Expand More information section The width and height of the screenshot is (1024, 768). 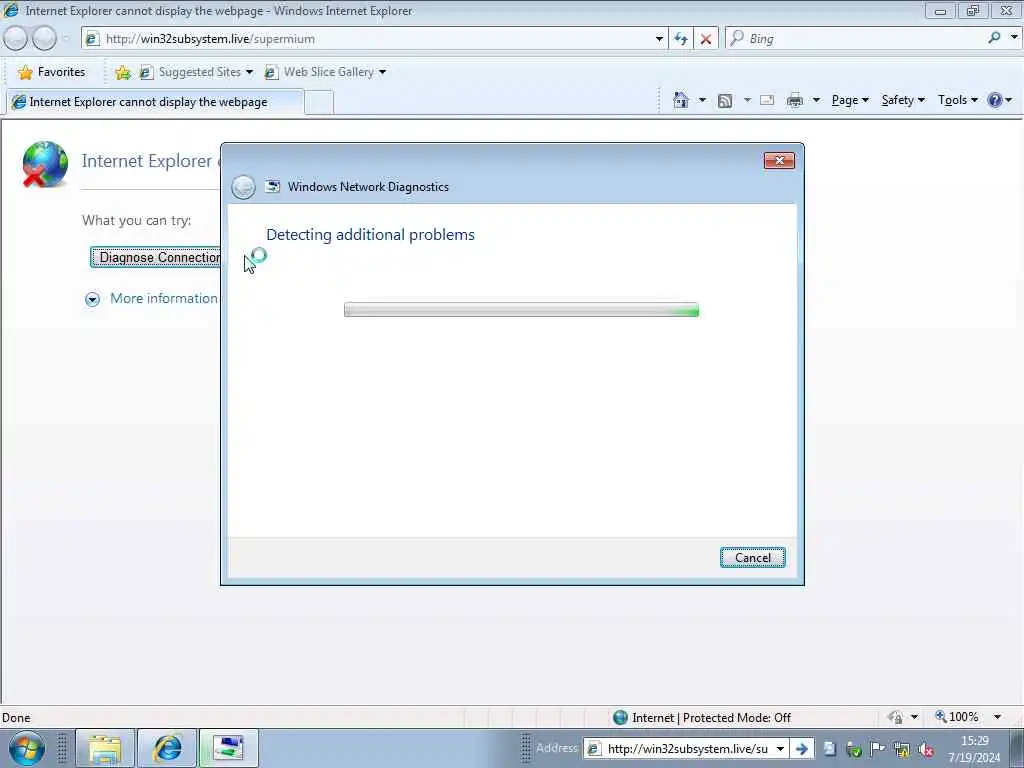[152, 298]
